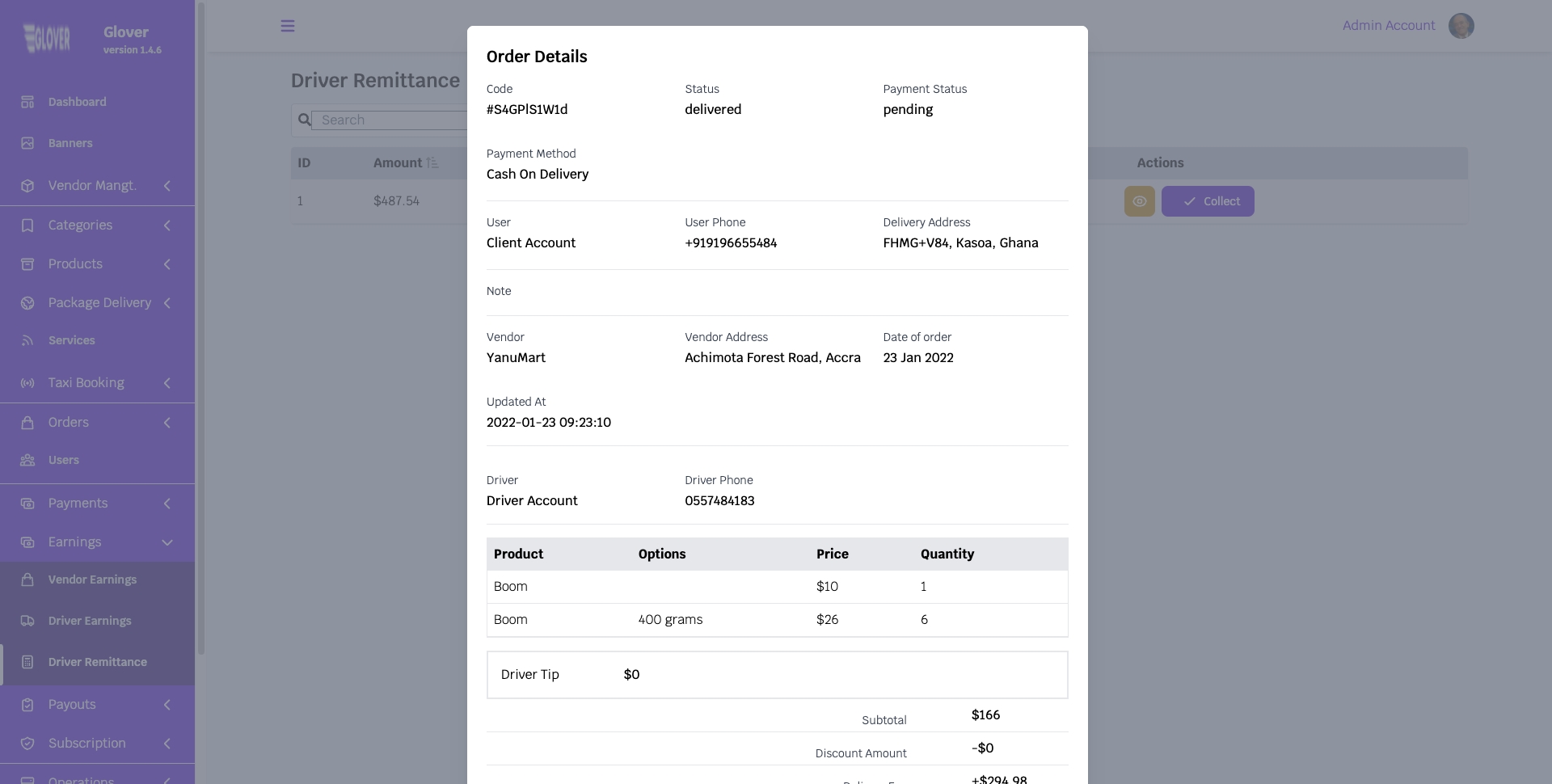Open the Admin Account avatar
1552x784 pixels.
tap(1461, 26)
